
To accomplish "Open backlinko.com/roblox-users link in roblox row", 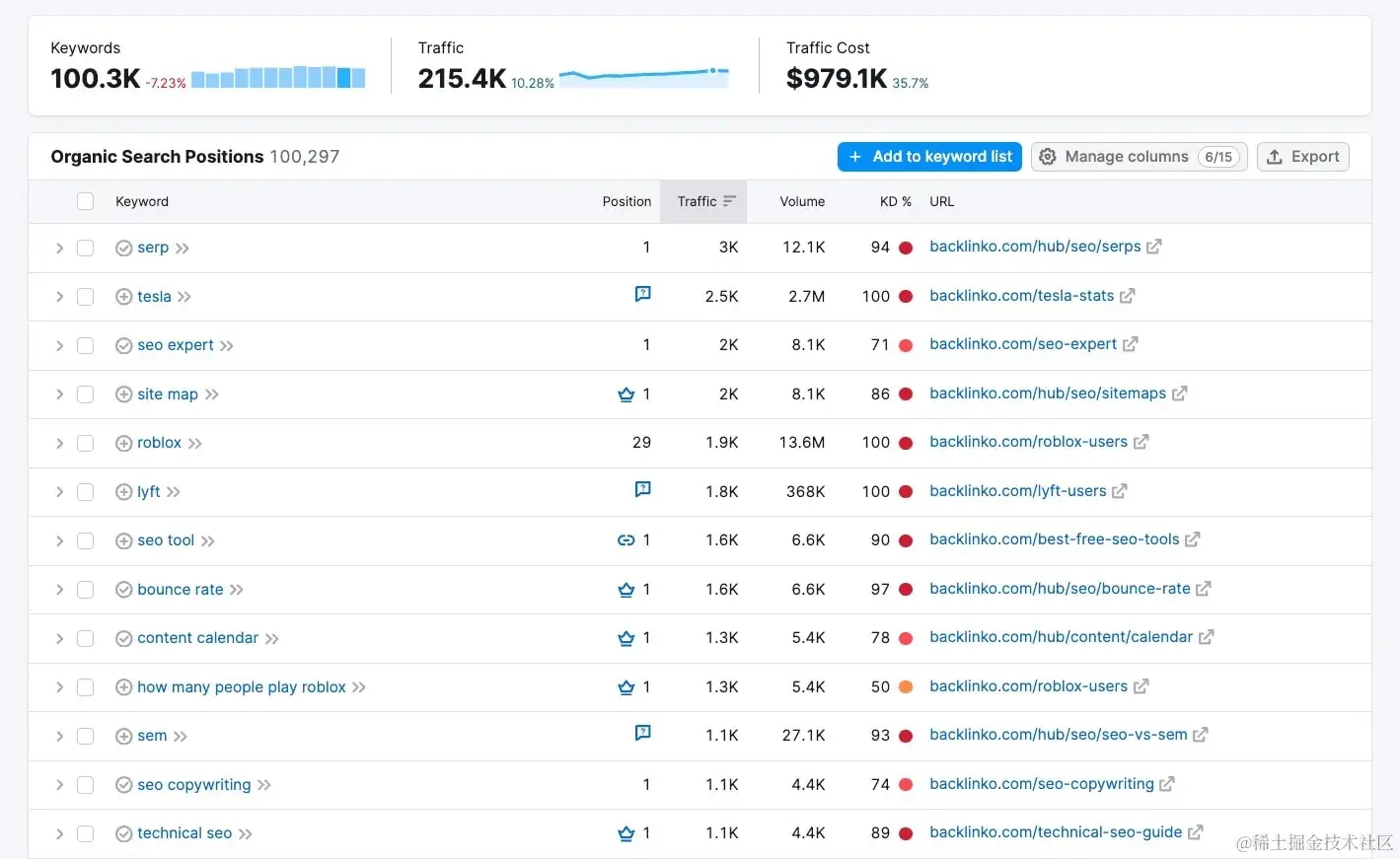I will (1028, 442).
